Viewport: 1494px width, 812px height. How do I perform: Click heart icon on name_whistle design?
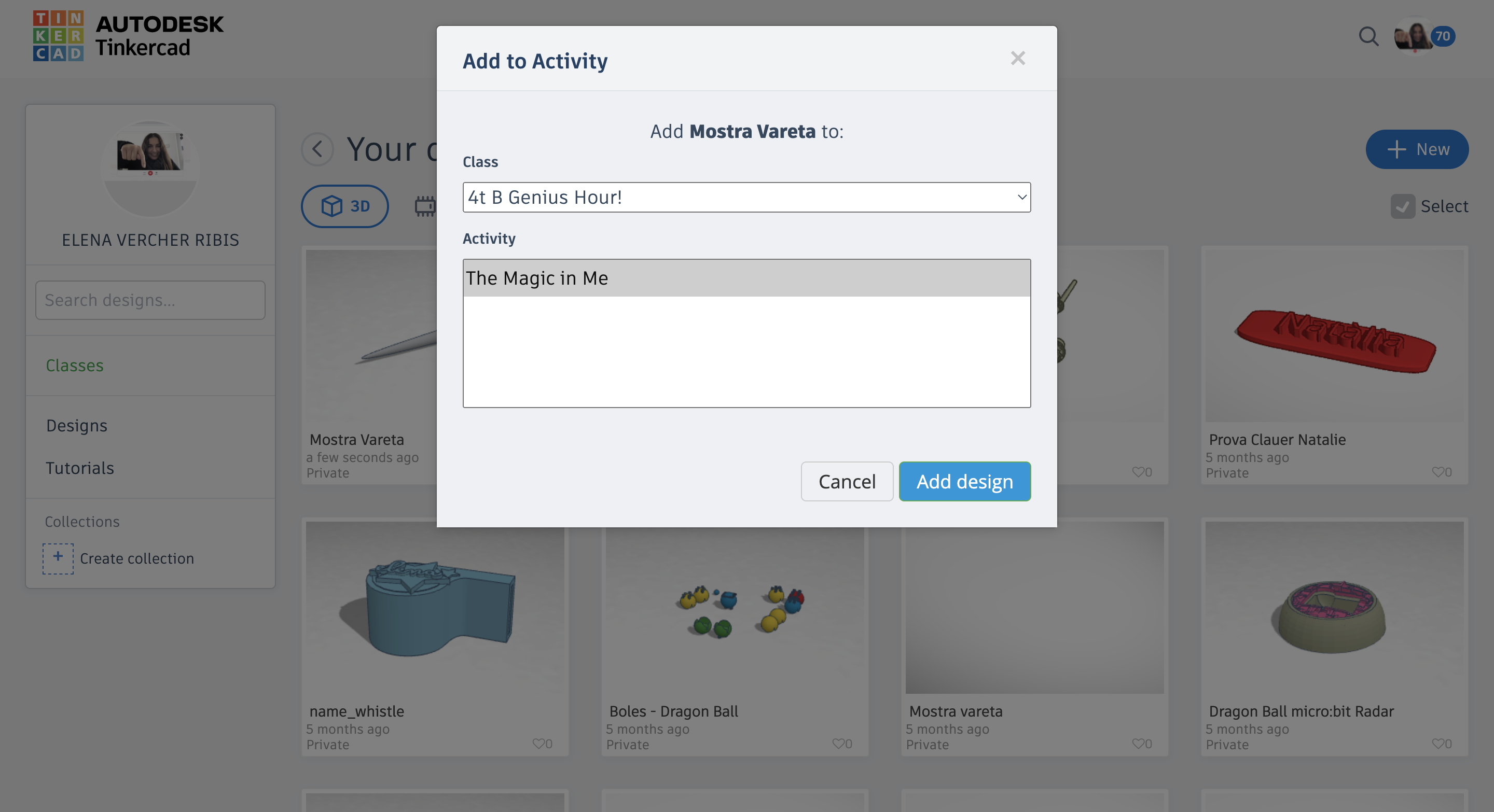538,743
